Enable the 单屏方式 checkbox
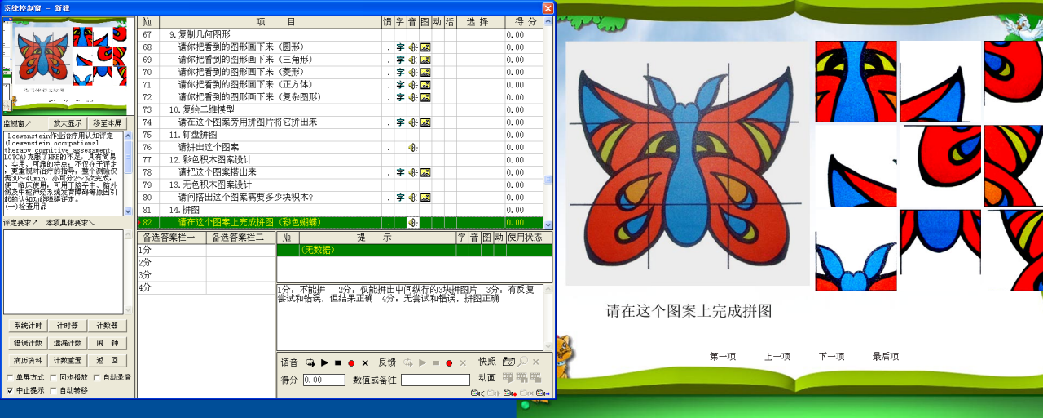This screenshot has height=418, width=1044. click(9, 377)
